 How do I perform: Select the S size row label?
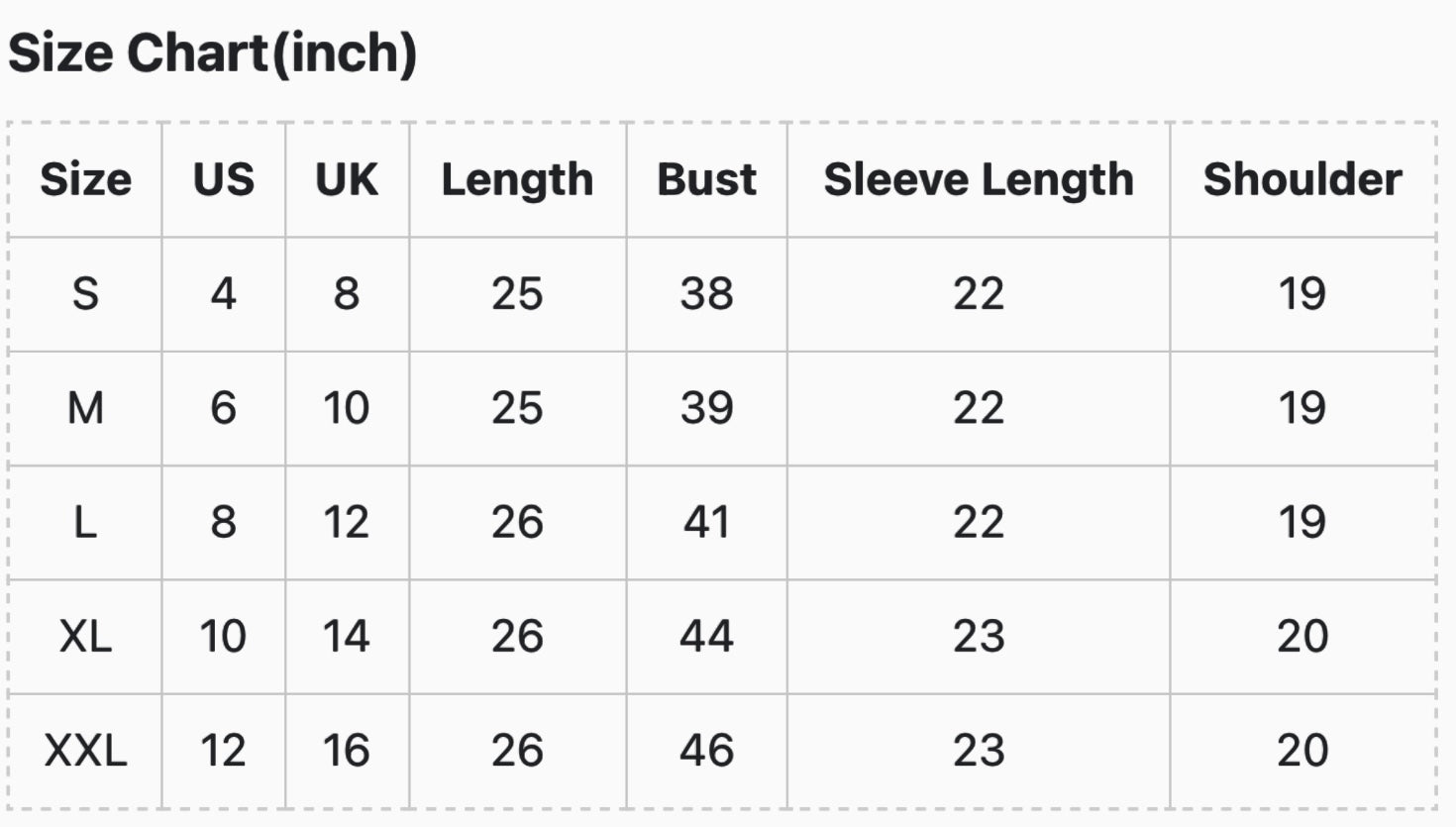tap(85, 294)
